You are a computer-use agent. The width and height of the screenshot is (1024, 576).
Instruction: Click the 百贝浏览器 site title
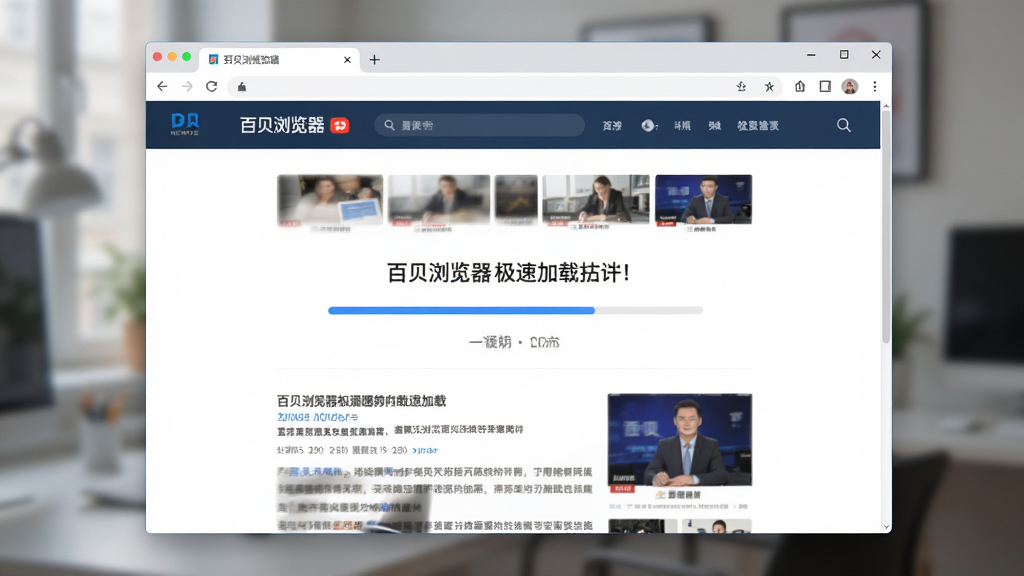click(x=282, y=125)
